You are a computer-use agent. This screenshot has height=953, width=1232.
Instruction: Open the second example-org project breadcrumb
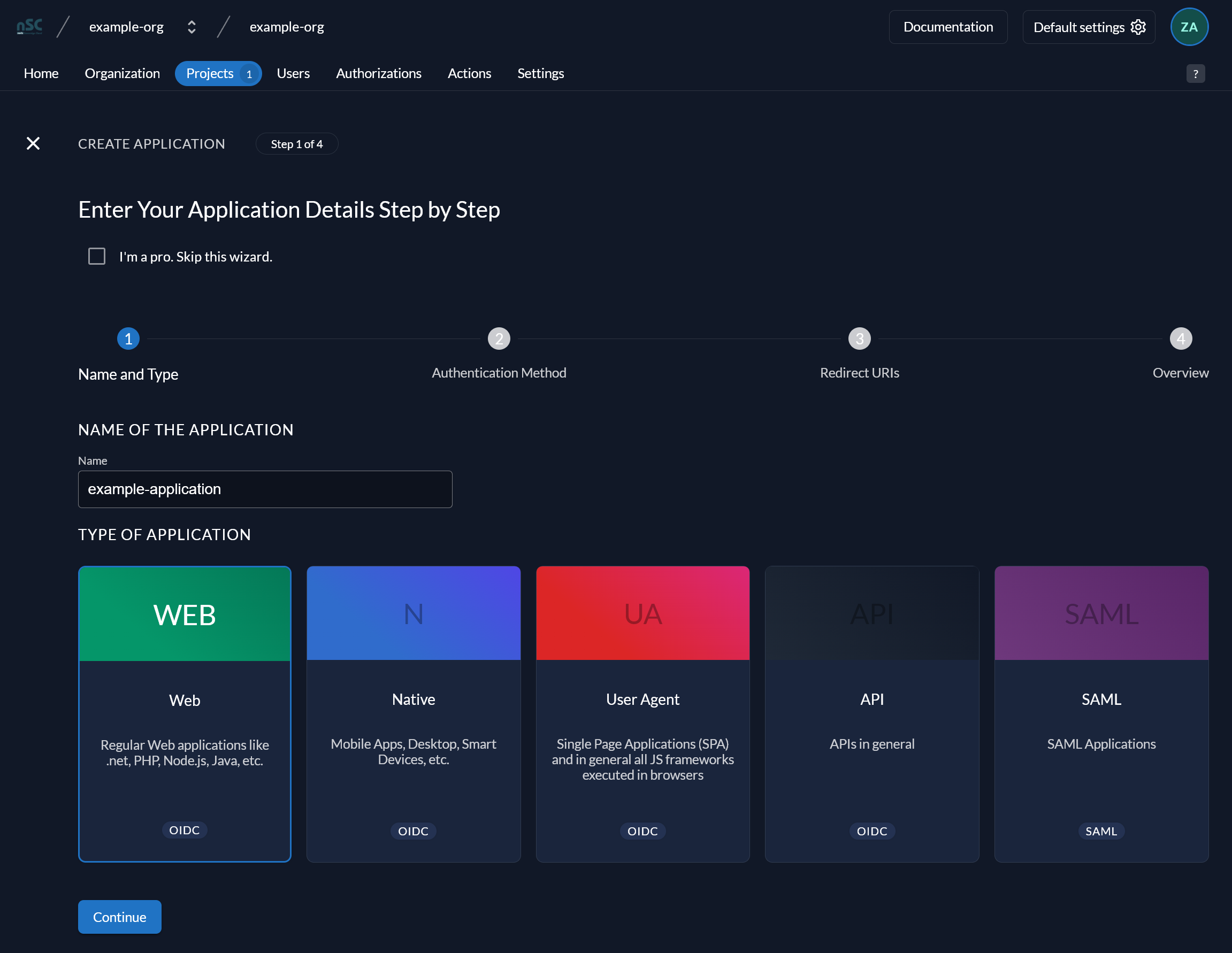click(287, 27)
